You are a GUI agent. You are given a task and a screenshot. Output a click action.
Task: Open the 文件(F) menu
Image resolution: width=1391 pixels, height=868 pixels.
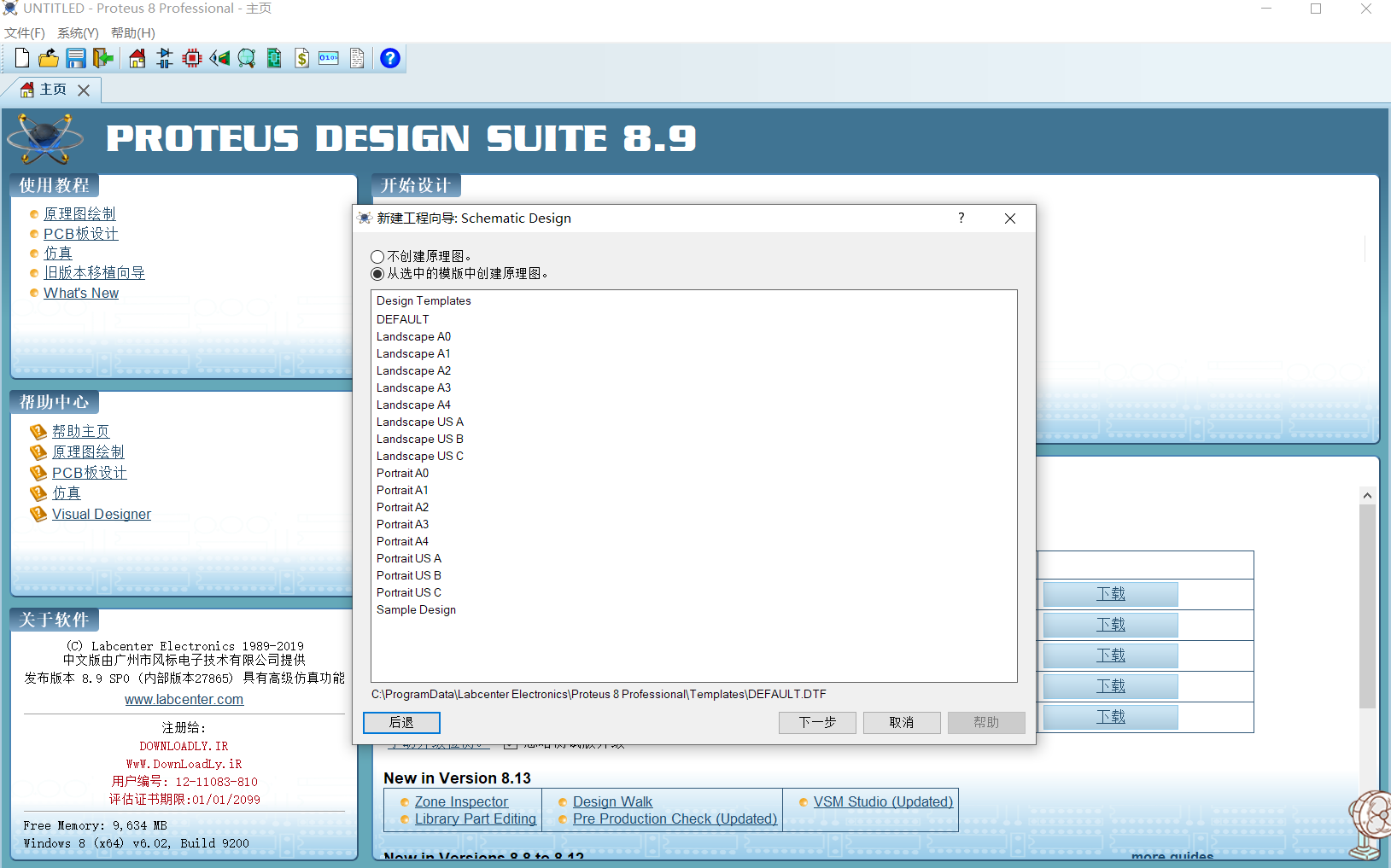pyautogui.click(x=25, y=32)
